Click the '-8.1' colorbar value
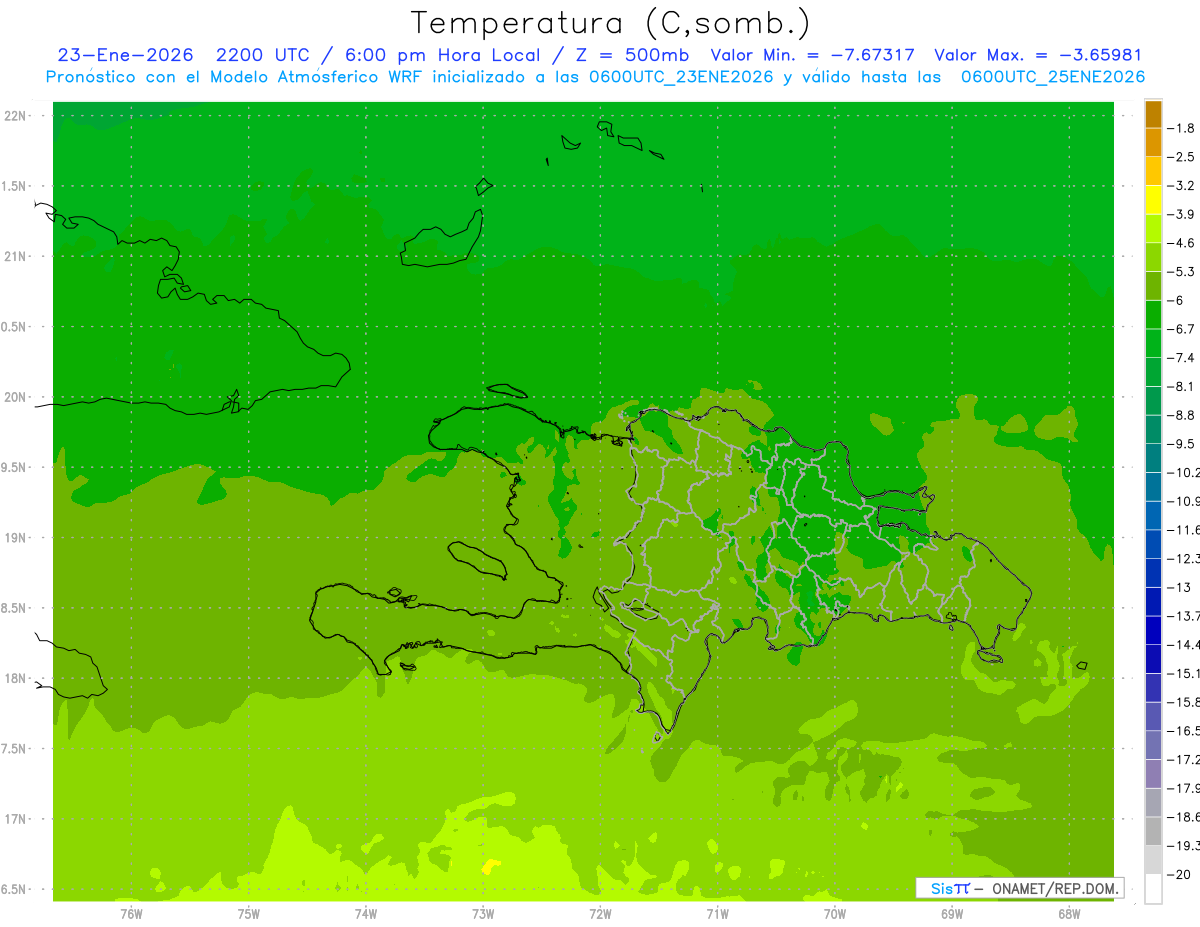Image resolution: width=1200 pixels, height=927 pixels. 1181,386
